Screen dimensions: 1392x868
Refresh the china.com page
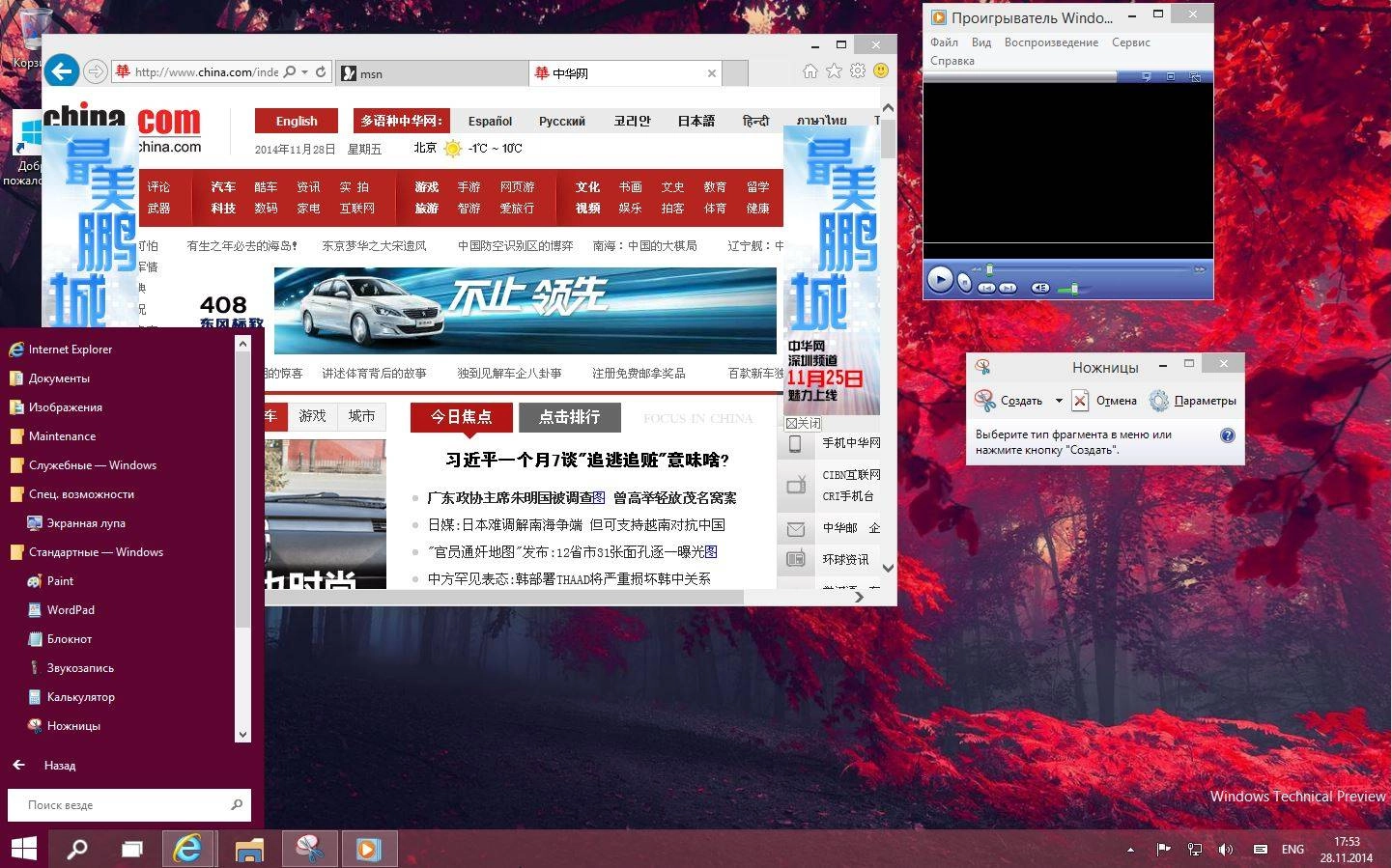[x=321, y=71]
